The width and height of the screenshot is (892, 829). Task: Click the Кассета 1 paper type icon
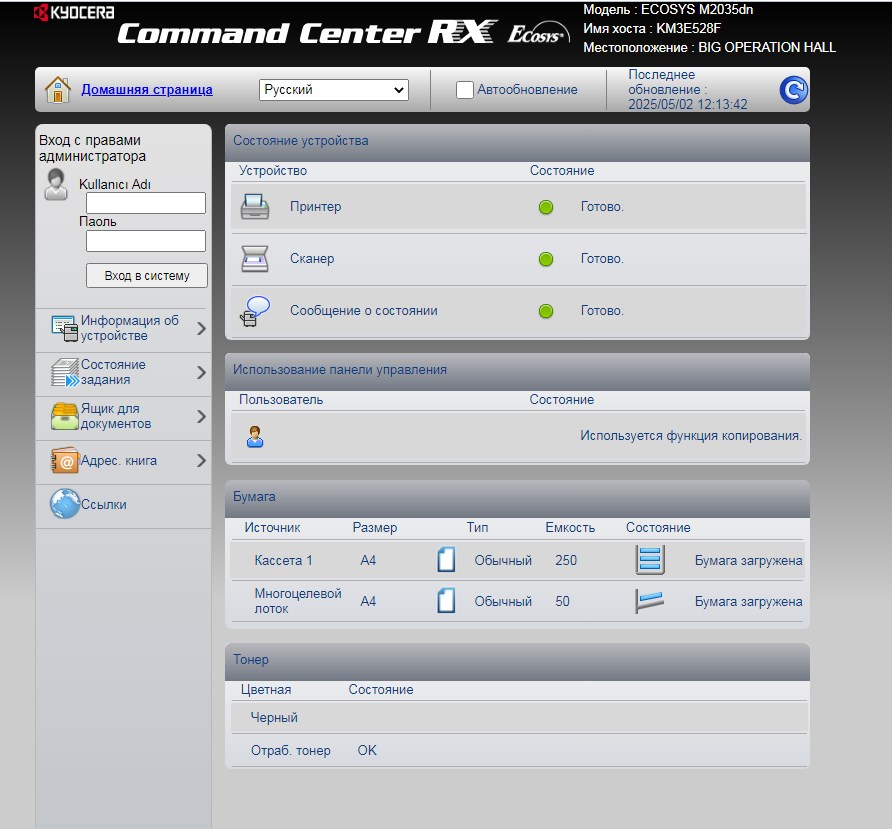tap(446, 559)
